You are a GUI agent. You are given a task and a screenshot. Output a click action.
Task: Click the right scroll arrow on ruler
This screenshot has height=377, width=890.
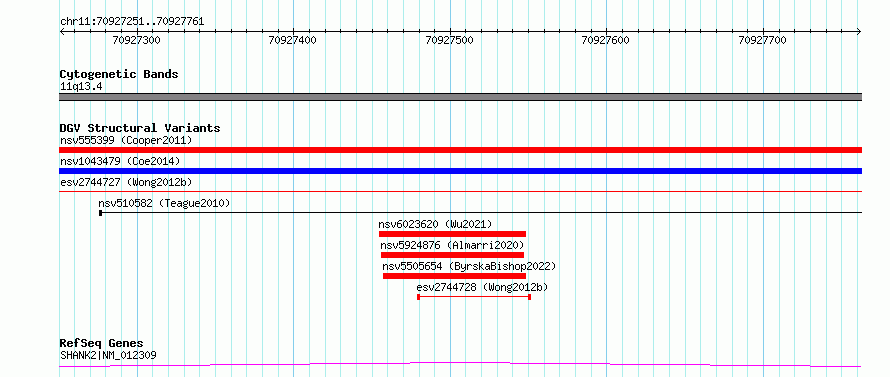pos(859,32)
